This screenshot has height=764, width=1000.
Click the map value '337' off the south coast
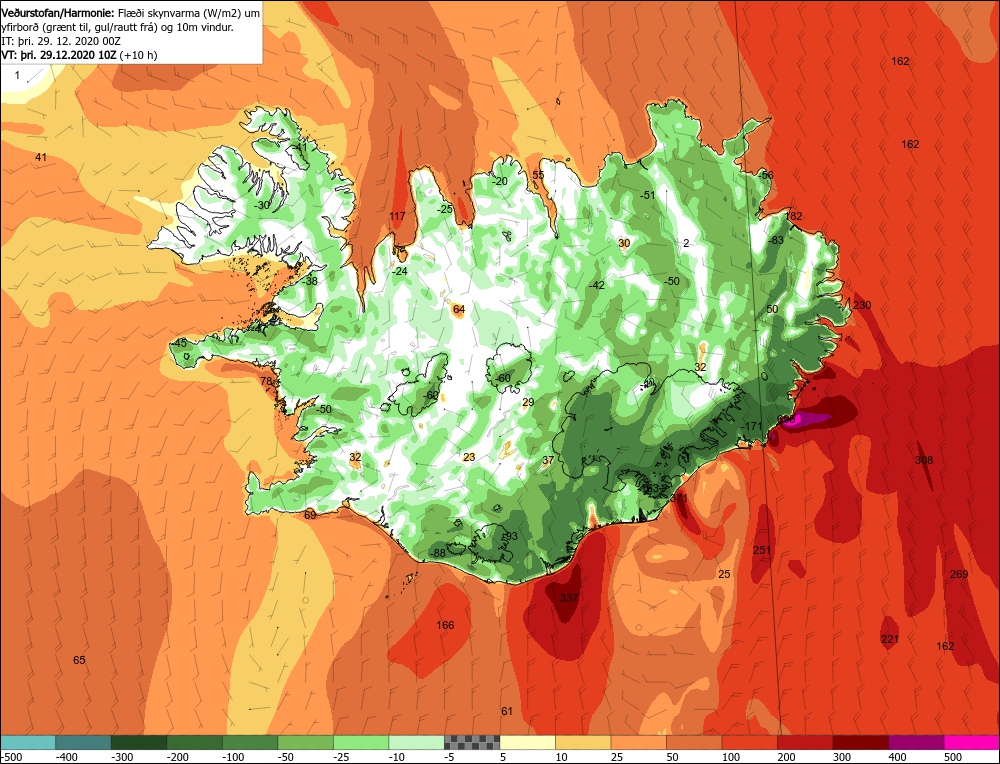(x=569, y=598)
